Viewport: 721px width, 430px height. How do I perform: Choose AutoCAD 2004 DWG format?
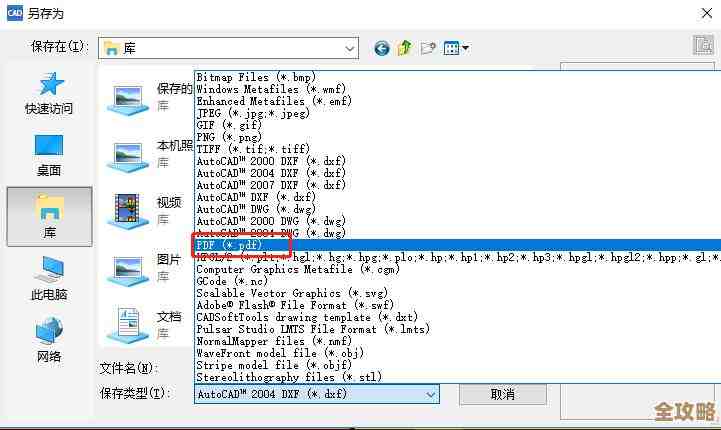(271, 232)
